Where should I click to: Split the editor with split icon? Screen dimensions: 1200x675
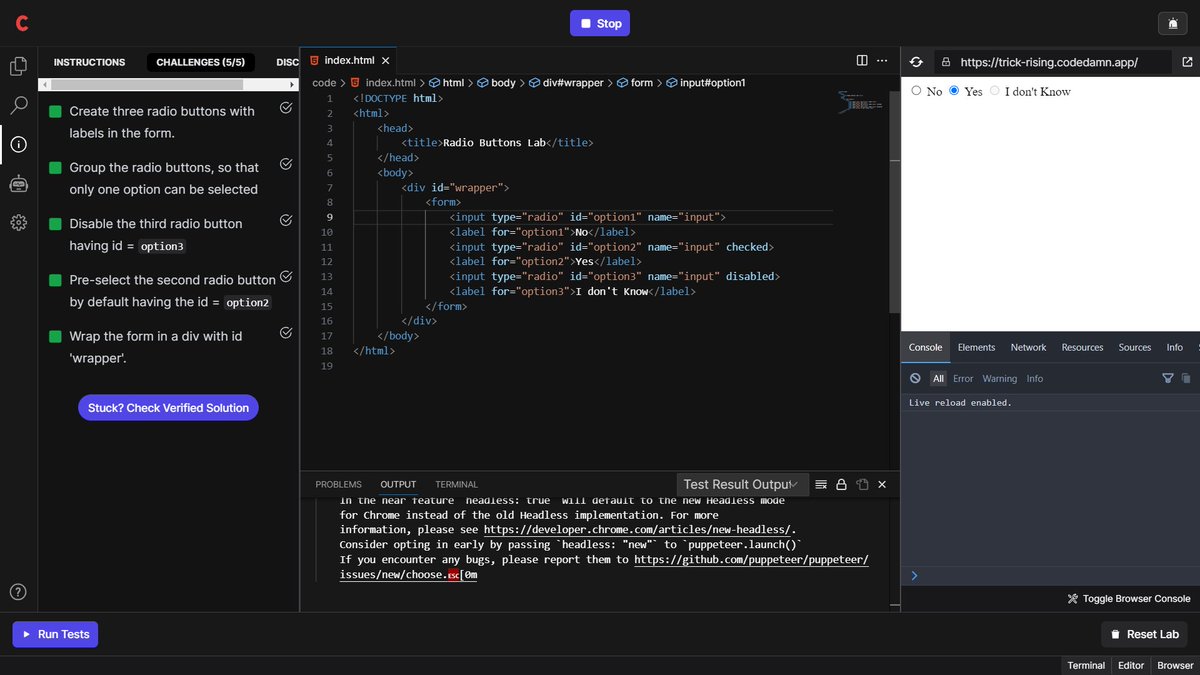click(862, 61)
